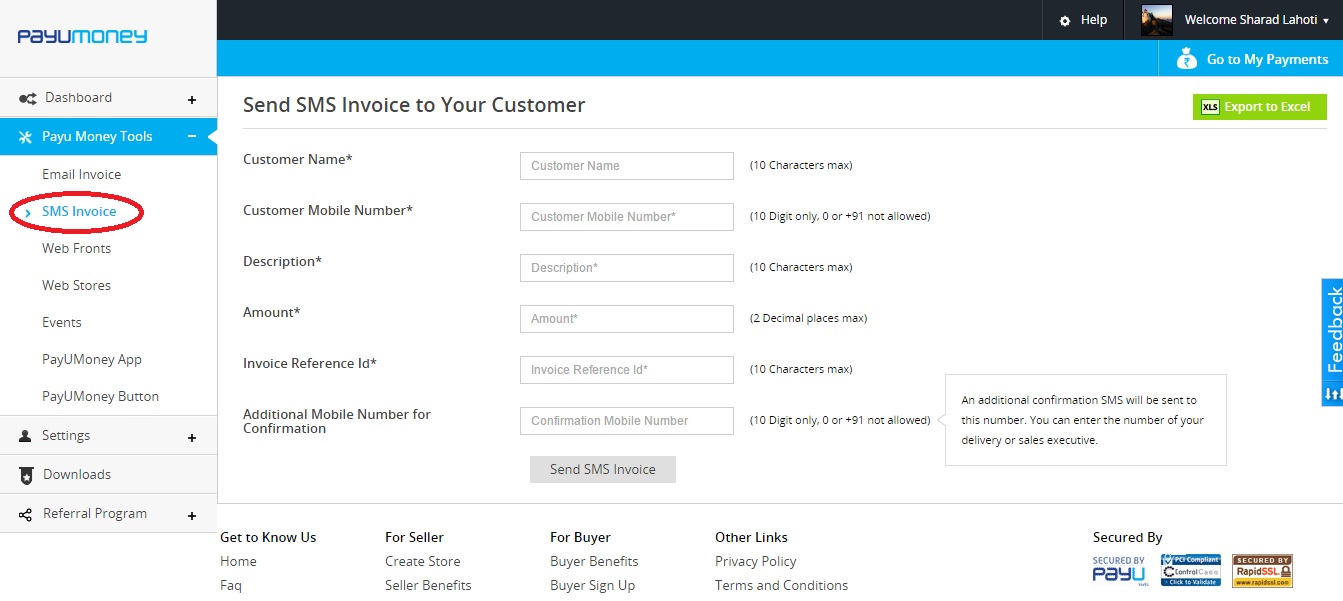Click the Help link in header
The image size is (1343, 601).
coord(1094,20)
